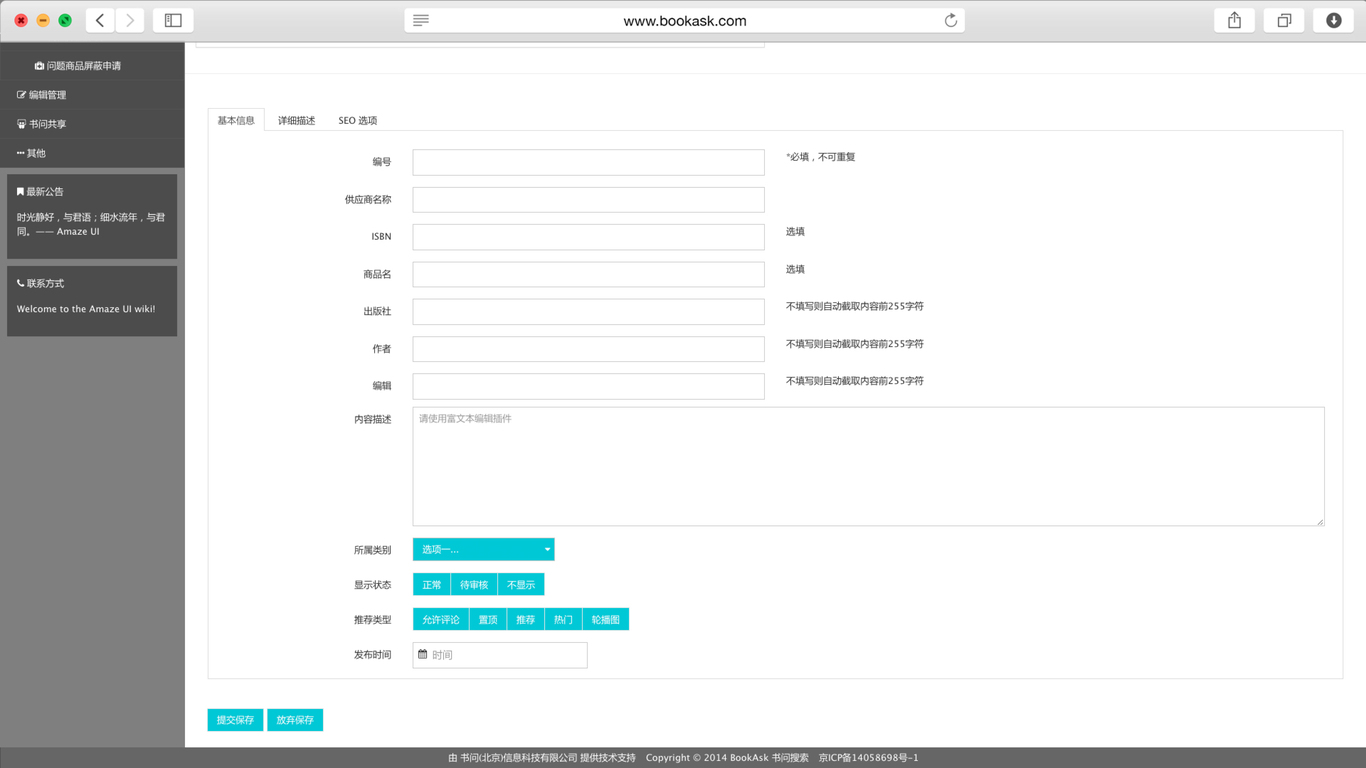Click the icon beside 书问共享
Viewport: 1366px width, 768px height.
21,124
